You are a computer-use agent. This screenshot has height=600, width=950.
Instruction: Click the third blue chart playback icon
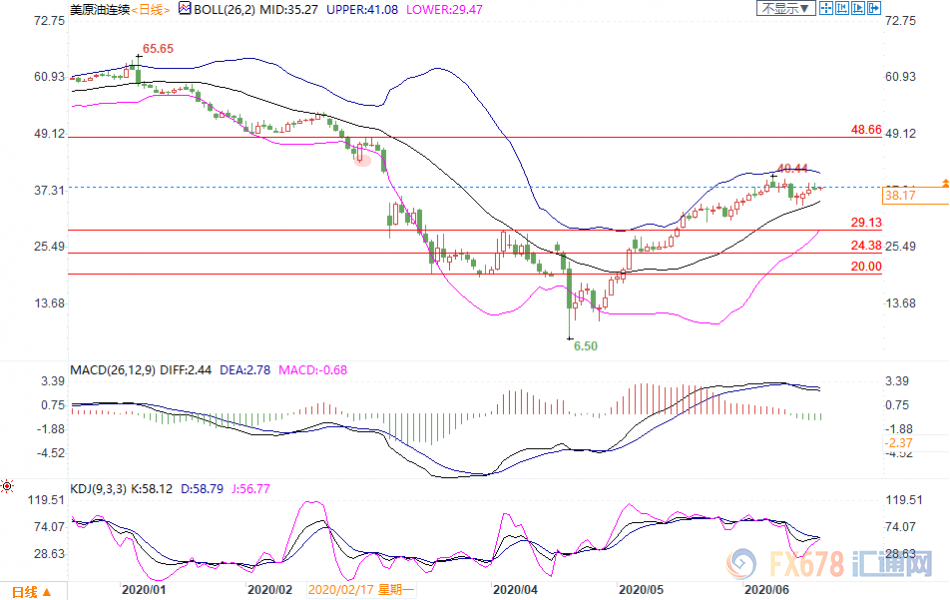(857, 9)
